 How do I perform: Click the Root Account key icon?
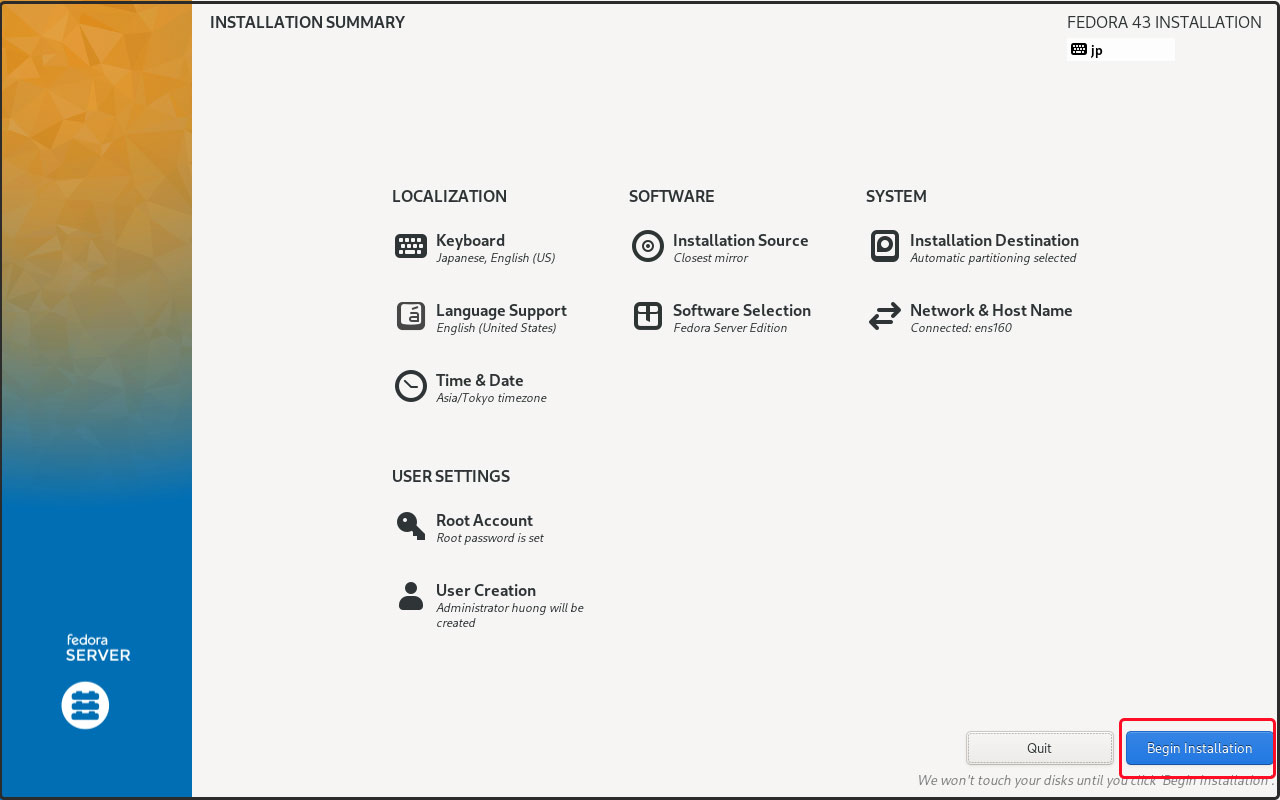[x=411, y=526]
